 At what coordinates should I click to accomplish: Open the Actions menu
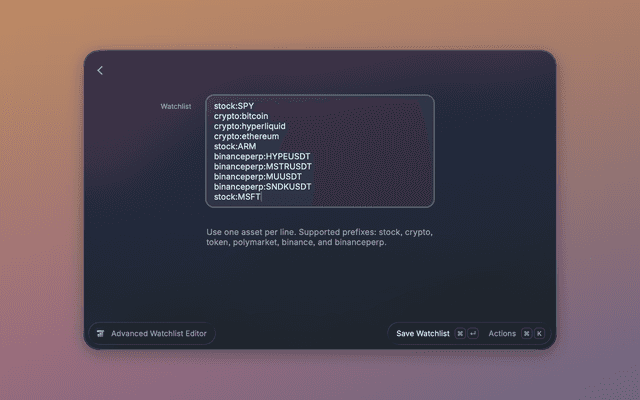coord(502,333)
